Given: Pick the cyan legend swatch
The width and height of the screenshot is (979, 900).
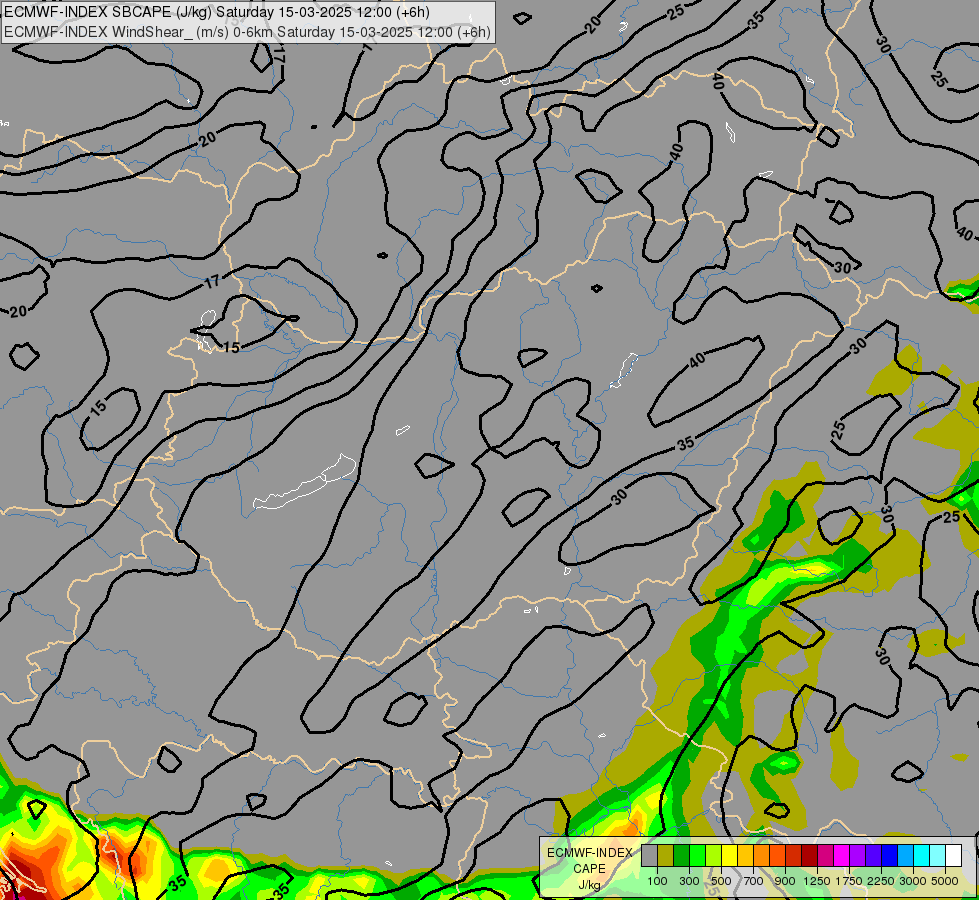Looking at the screenshot, I should (922, 856).
